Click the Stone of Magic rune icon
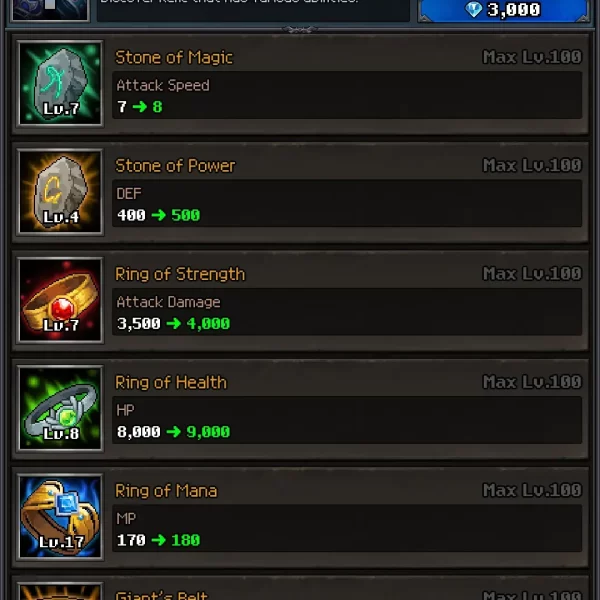 [x=60, y=83]
